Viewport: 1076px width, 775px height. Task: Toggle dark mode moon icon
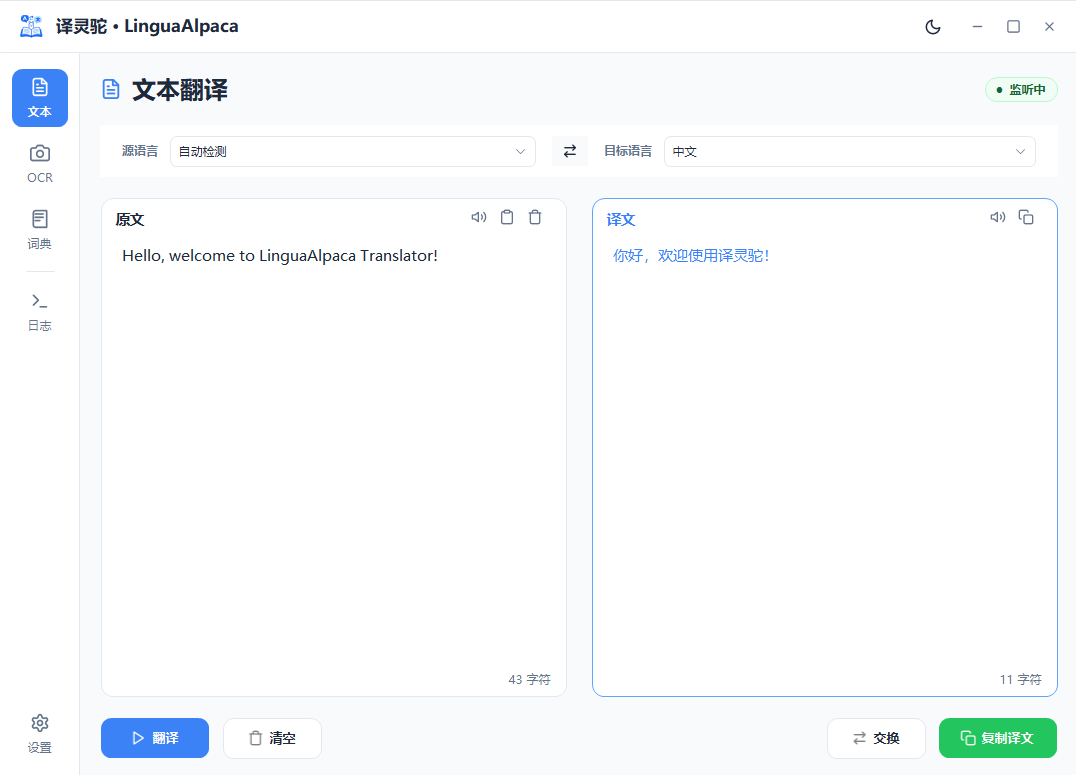click(933, 27)
